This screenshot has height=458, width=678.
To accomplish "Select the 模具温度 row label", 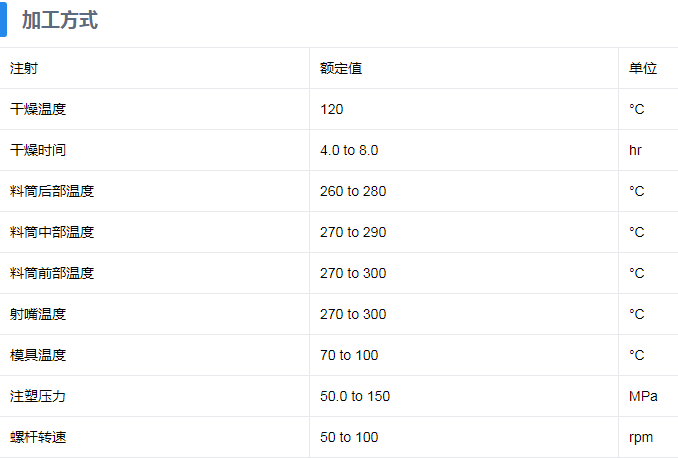I will point(38,355).
